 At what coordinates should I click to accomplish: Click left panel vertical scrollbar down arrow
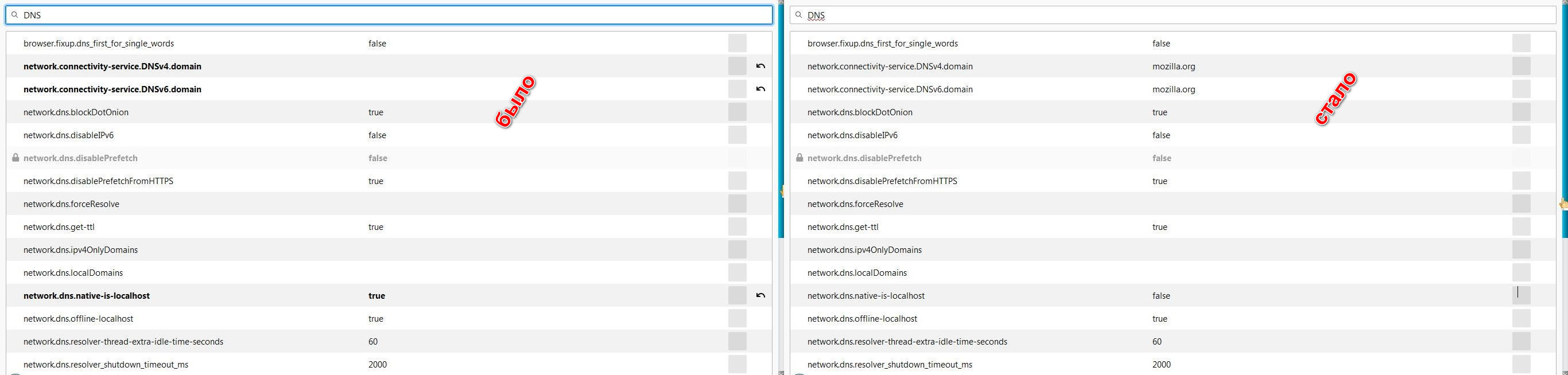click(x=781, y=372)
